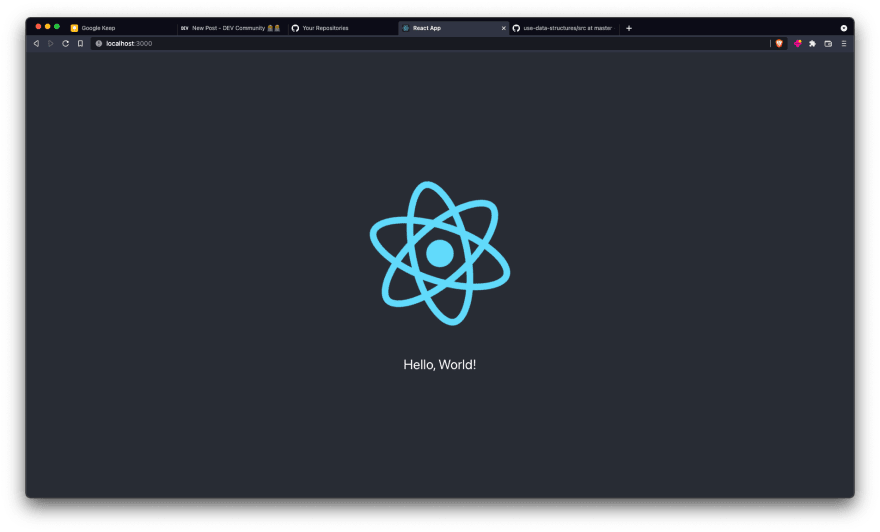This screenshot has height=532, width=880.
Task: Focus the address bar showing localhost:3000
Action: tap(429, 43)
